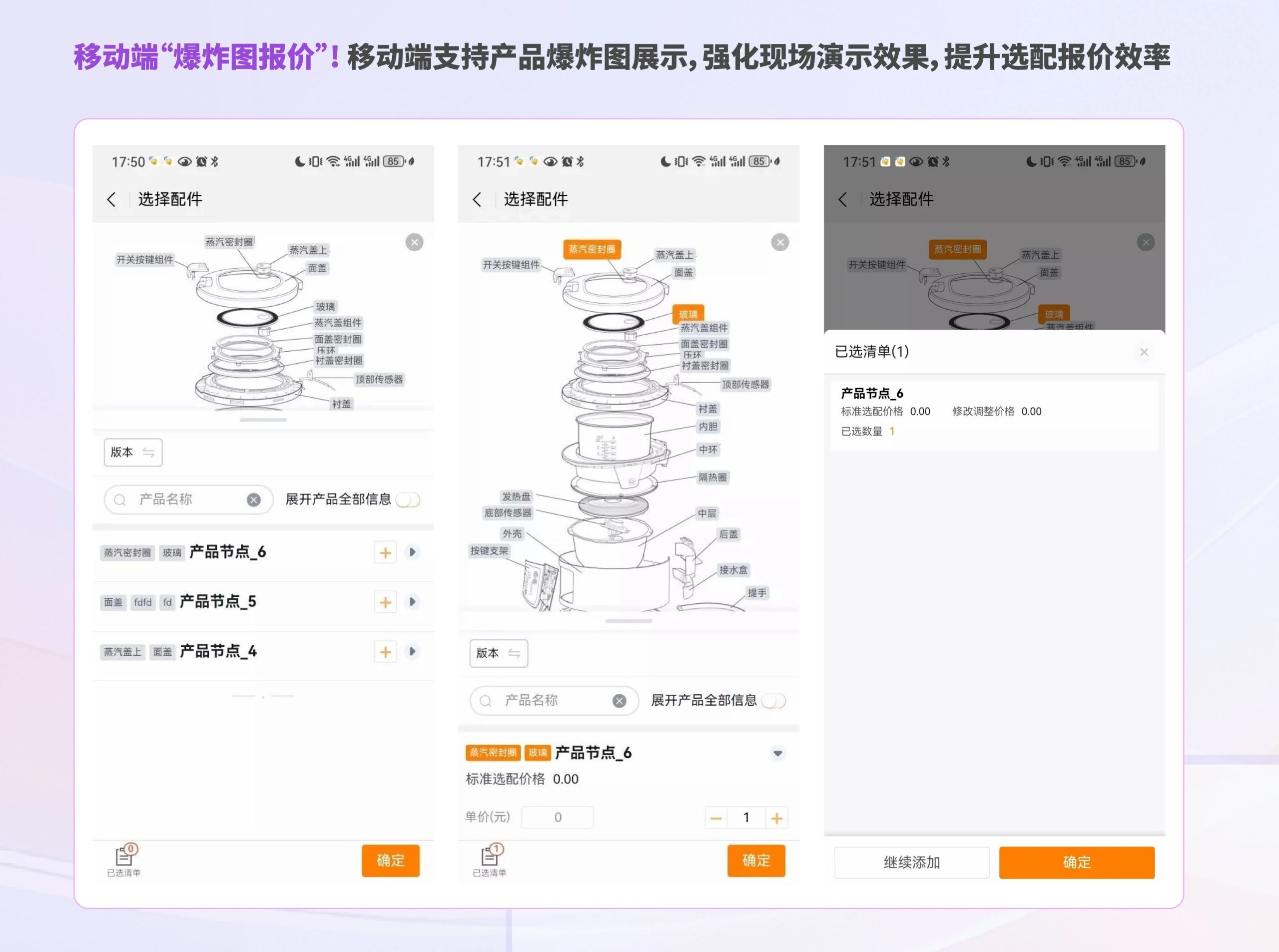The image size is (1279, 952).
Task: Clear 产品名称 search field in first screen
Action: 254,499
